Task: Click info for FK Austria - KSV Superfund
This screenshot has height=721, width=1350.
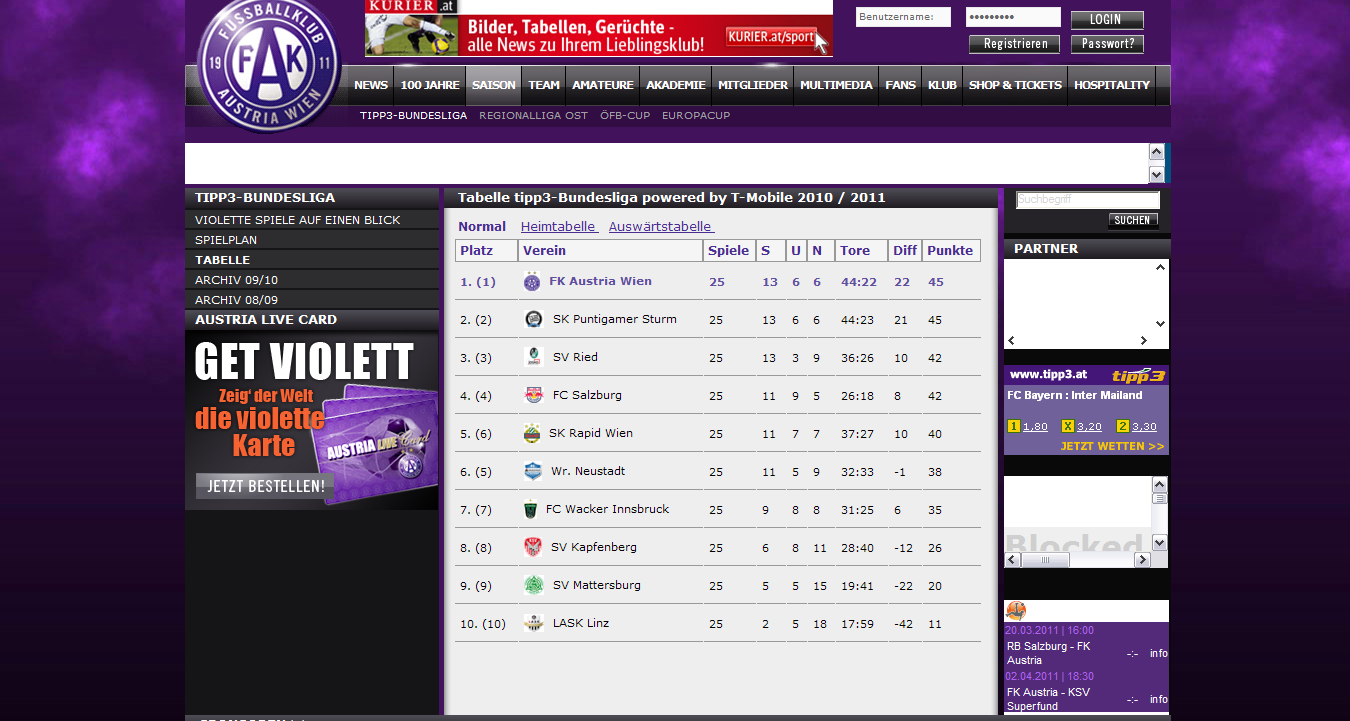Action: click(x=1158, y=700)
